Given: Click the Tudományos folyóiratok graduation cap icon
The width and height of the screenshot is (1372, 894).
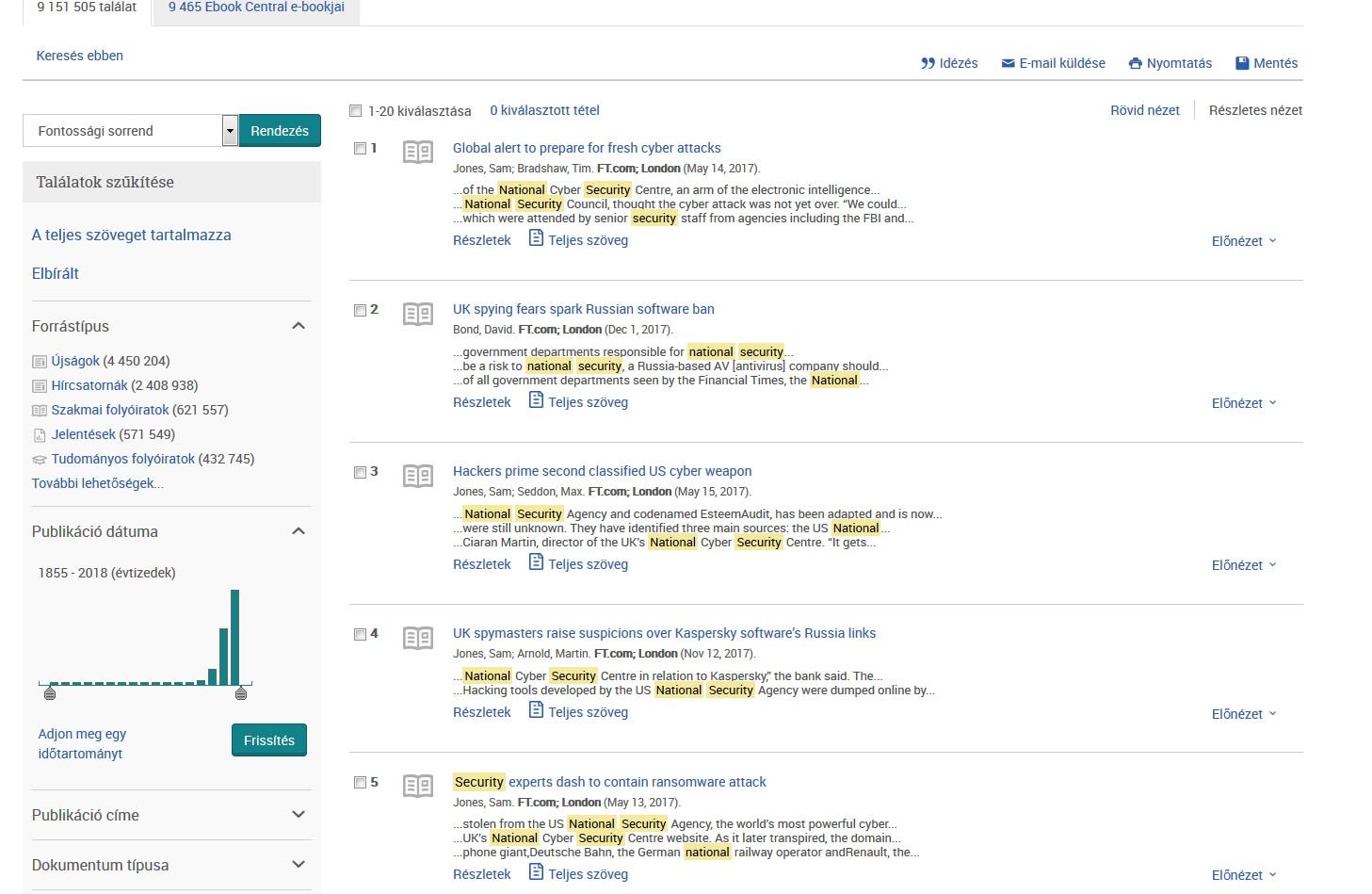Looking at the screenshot, I should pyautogui.click(x=40, y=460).
